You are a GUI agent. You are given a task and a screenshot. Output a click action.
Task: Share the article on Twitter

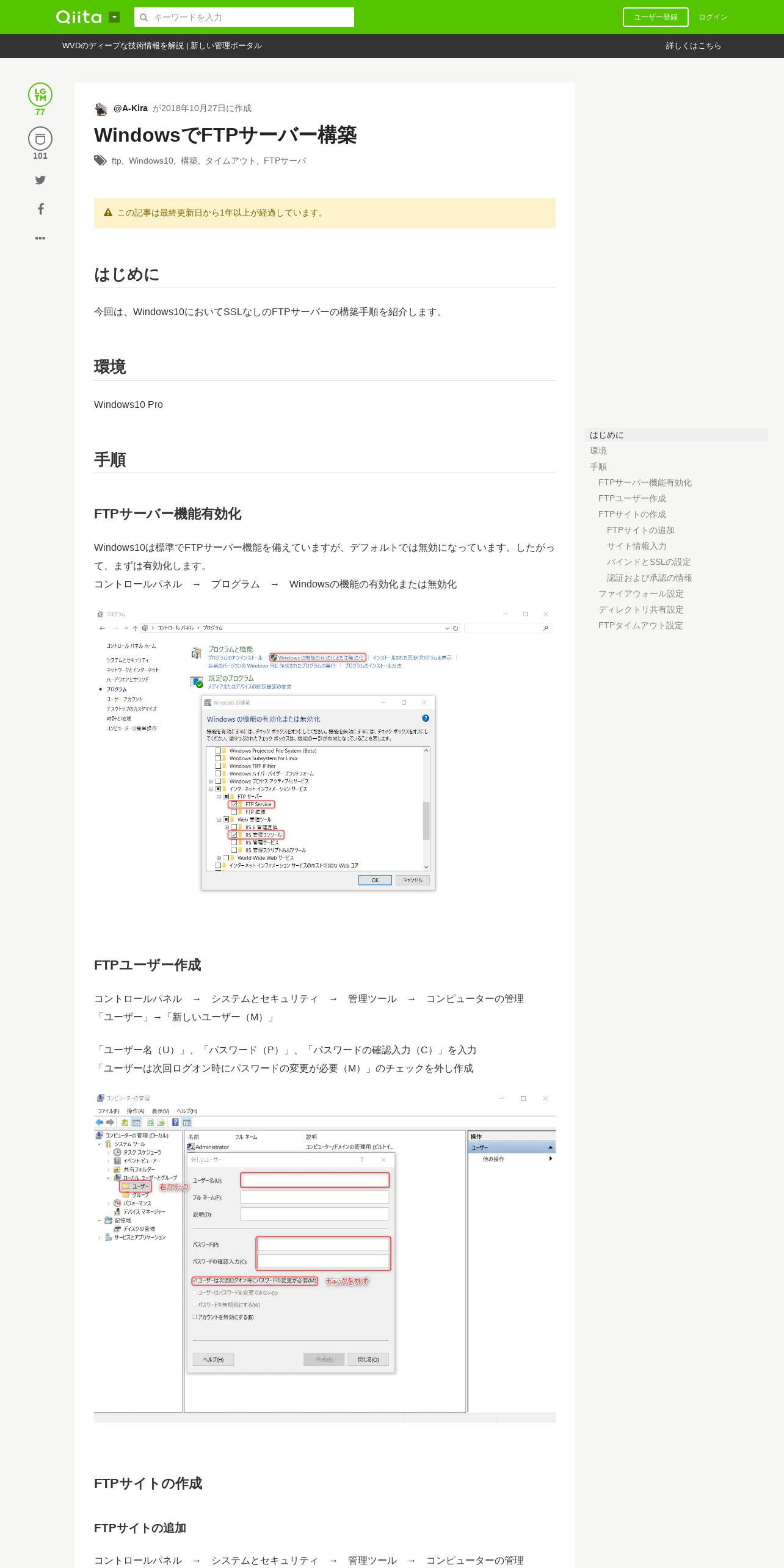(40, 180)
